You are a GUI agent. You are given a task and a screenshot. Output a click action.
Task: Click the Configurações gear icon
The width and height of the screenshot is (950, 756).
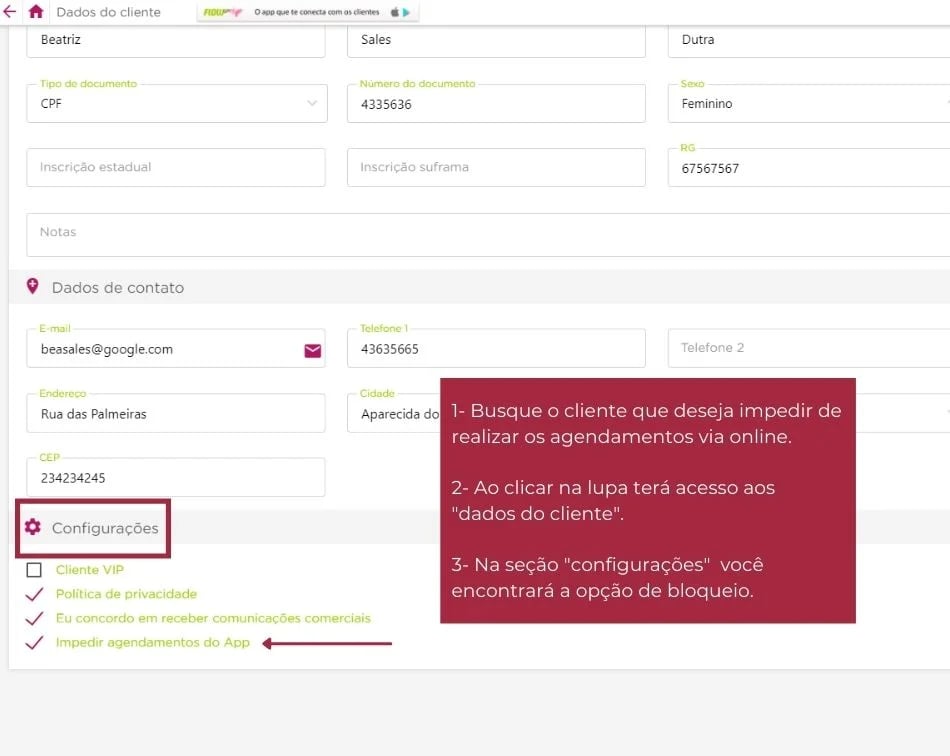tap(33, 527)
